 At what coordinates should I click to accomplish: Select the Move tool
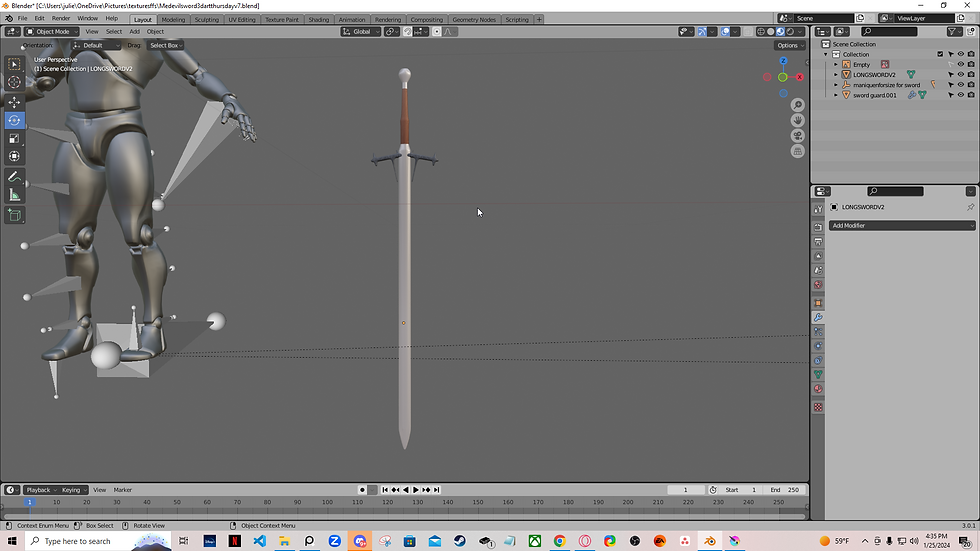(14, 102)
